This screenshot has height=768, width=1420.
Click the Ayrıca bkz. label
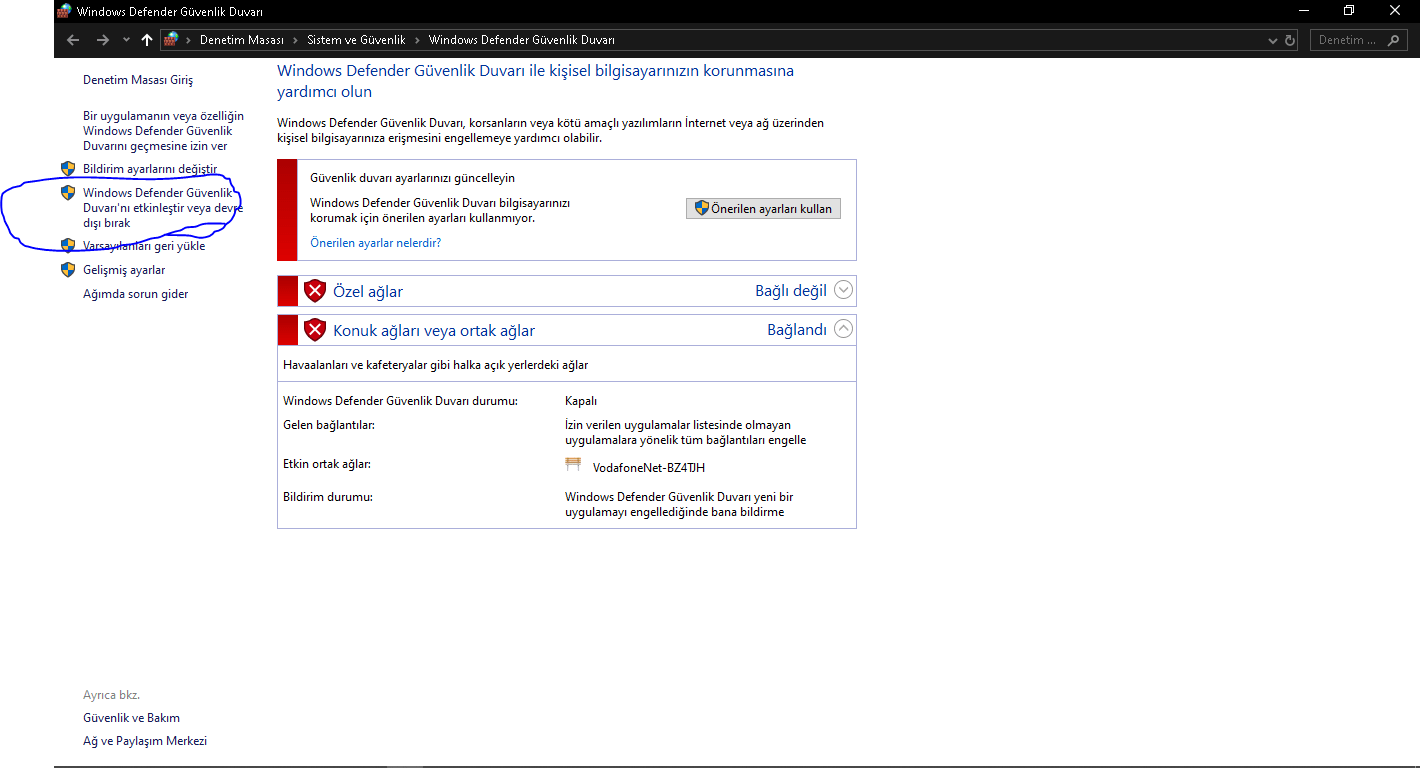click(x=111, y=695)
